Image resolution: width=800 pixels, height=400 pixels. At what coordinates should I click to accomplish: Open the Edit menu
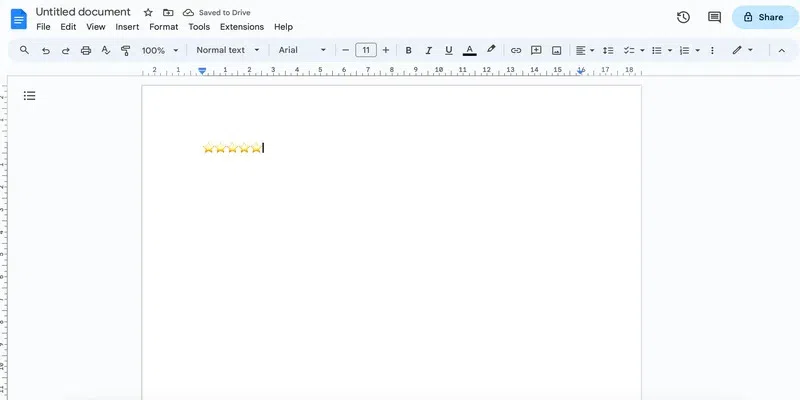pyautogui.click(x=68, y=27)
